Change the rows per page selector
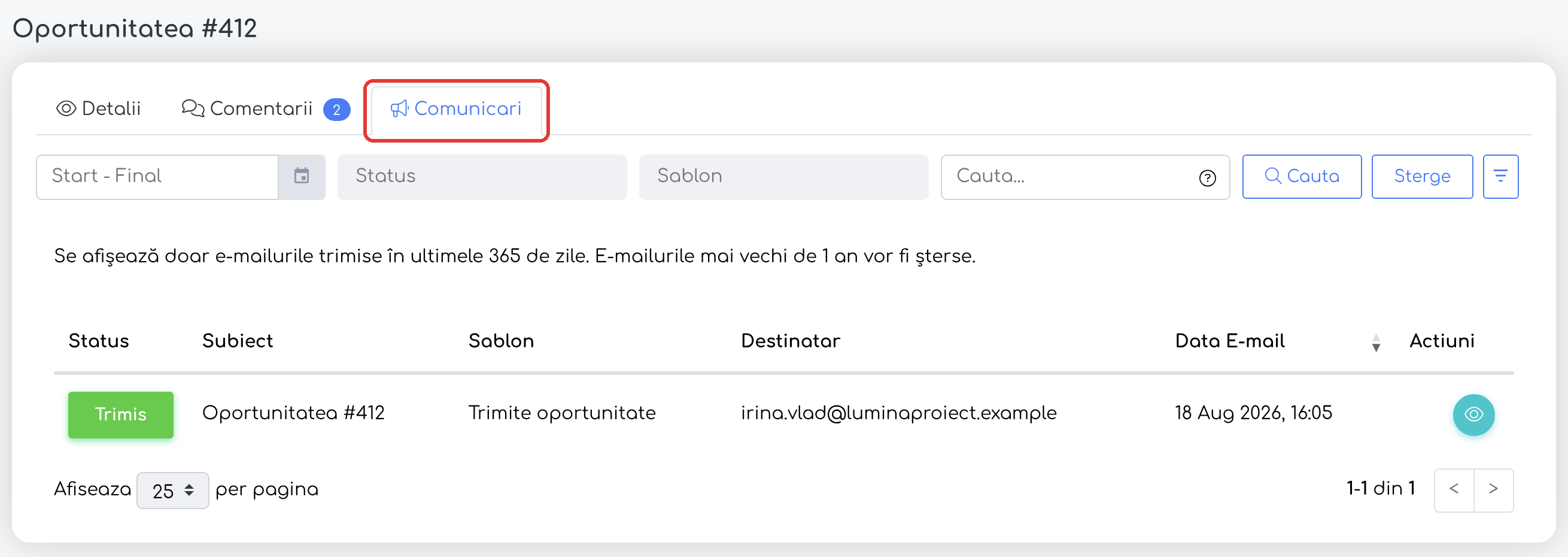Viewport: 1568px width, 557px height. tap(173, 490)
